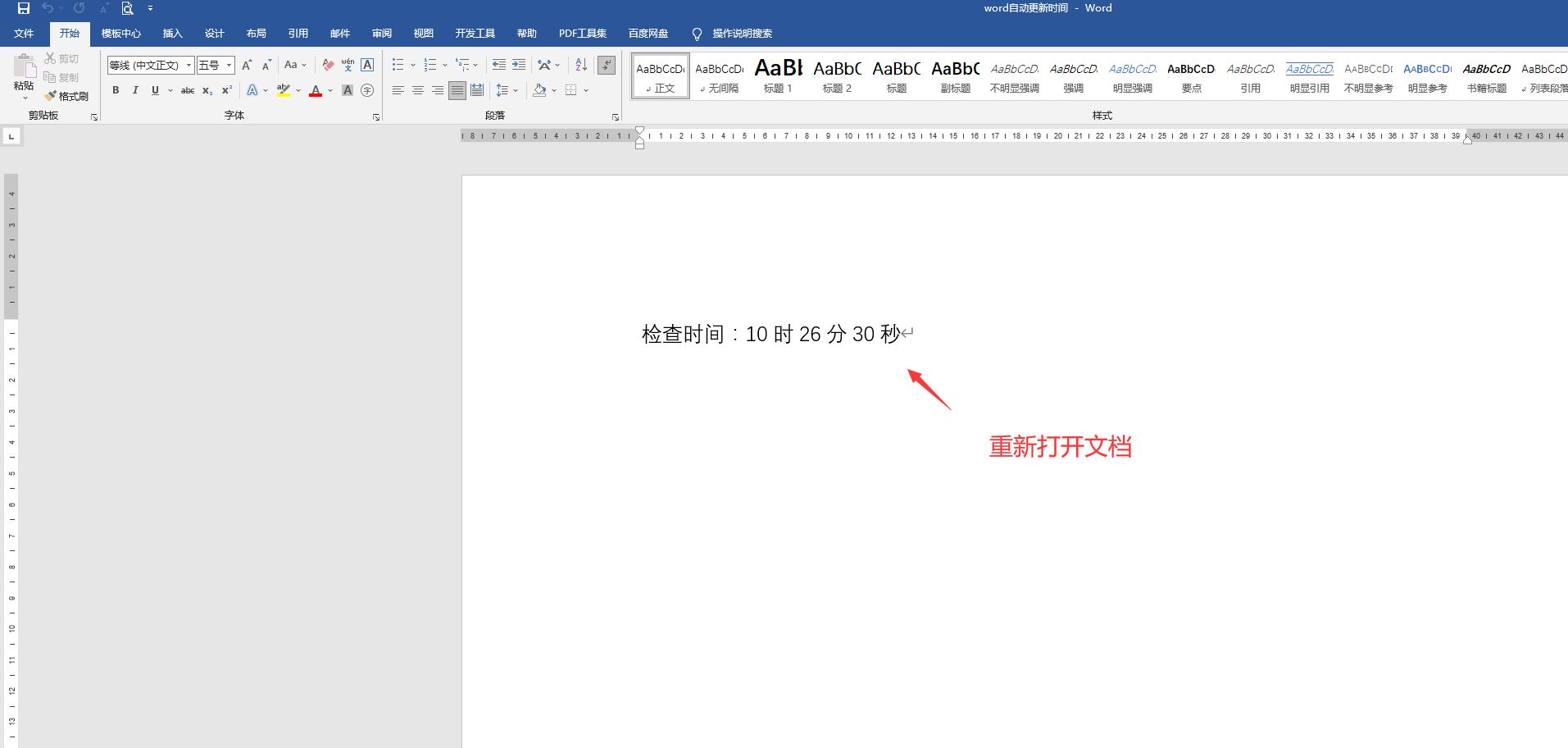Open the line spacing dropdown
This screenshot has height=748, width=1568.
point(507,90)
